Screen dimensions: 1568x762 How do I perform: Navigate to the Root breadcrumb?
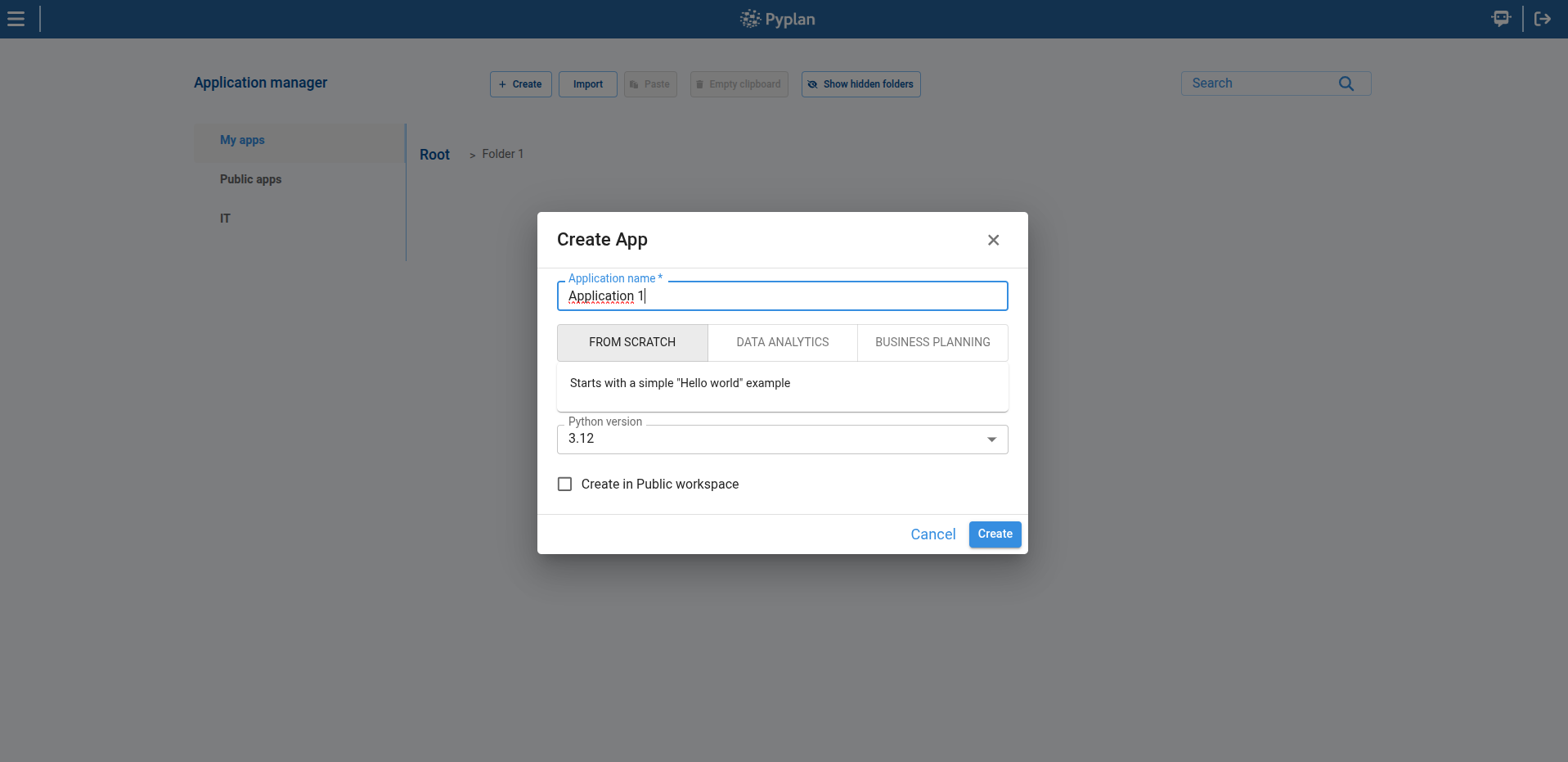coord(434,154)
